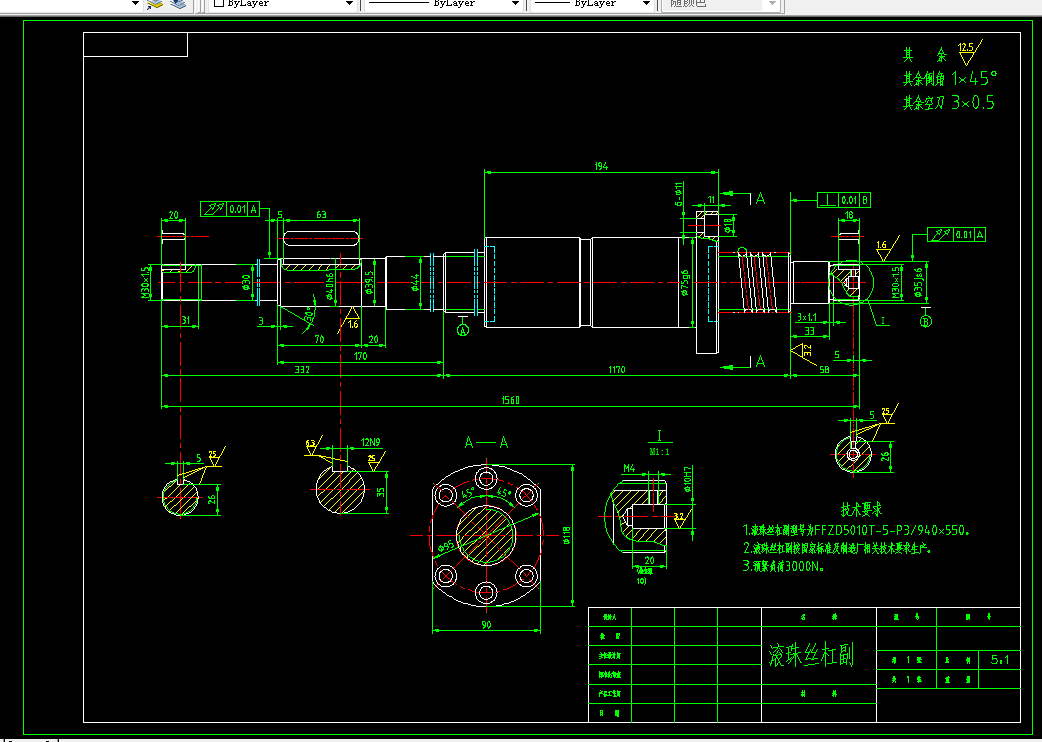Select the φ39.5 diameter dimension
1042x742 pixels.
coord(370,282)
